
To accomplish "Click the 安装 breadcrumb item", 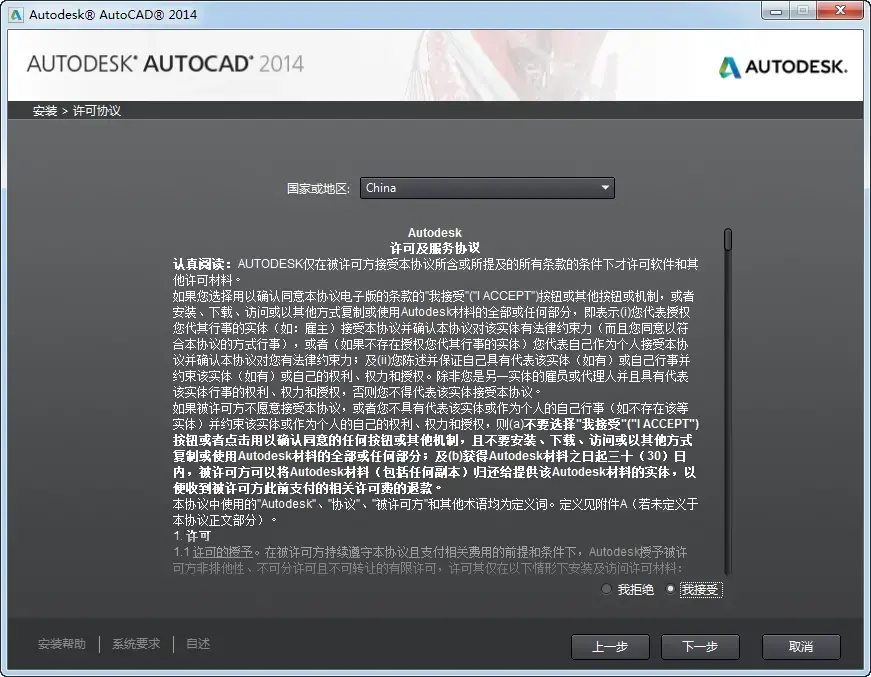I will (x=45, y=111).
